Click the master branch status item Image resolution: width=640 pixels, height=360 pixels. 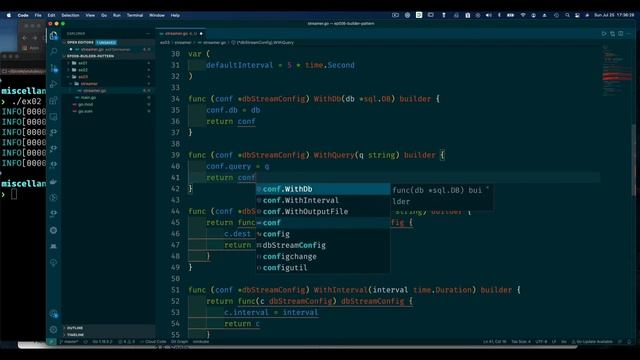click(69, 342)
